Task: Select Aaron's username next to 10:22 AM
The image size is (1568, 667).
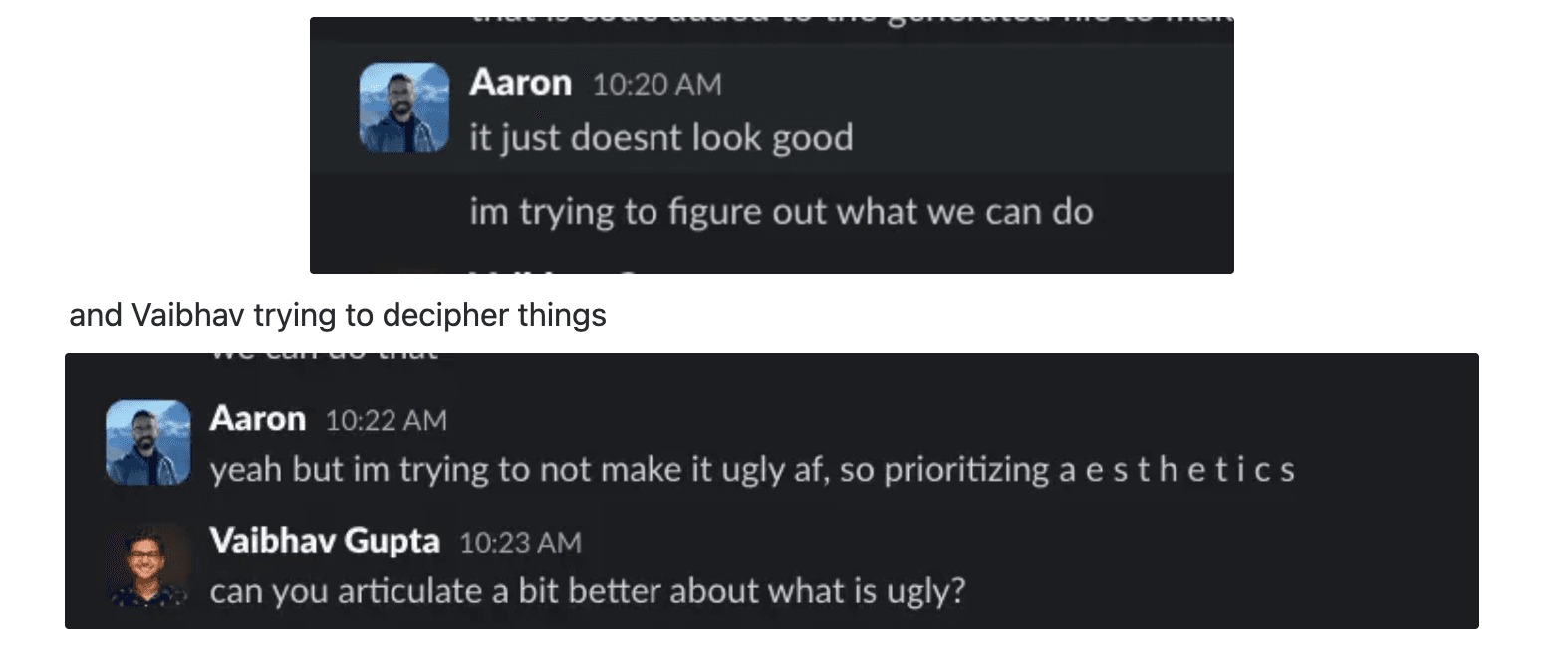Action: 257,419
